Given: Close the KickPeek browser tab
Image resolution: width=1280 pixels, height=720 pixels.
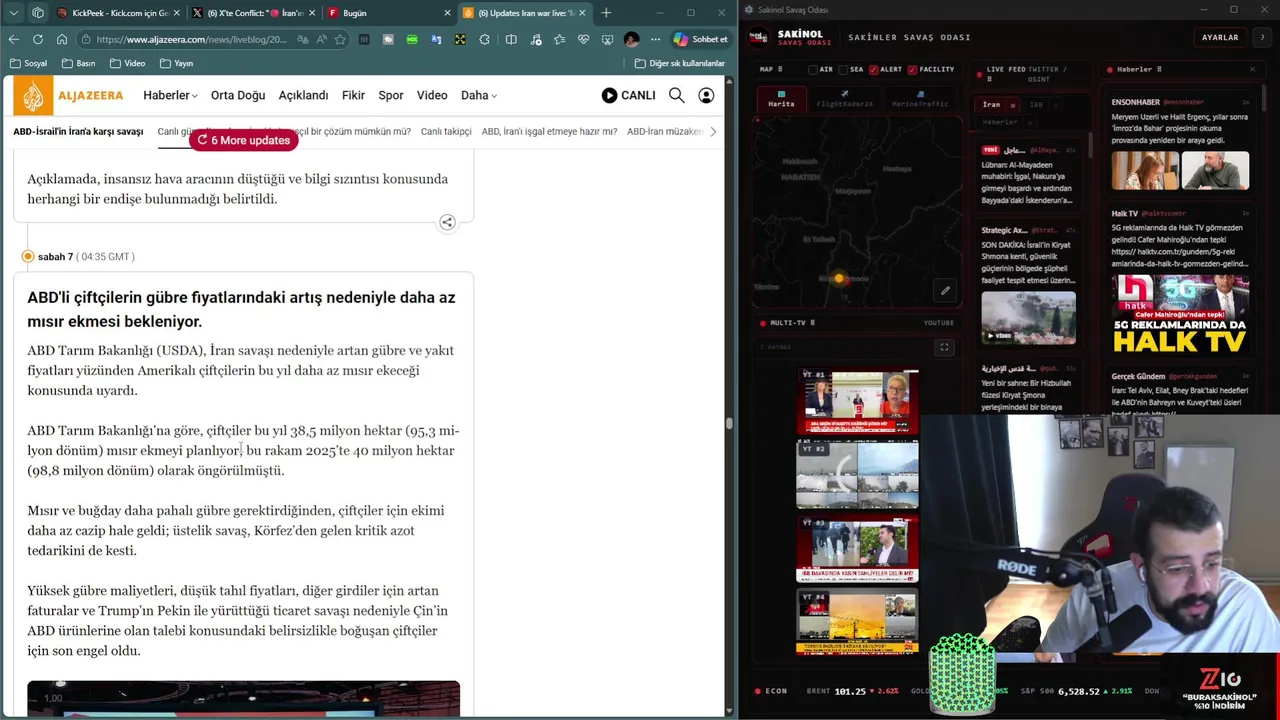Looking at the screenshot, I should (177, 13).
